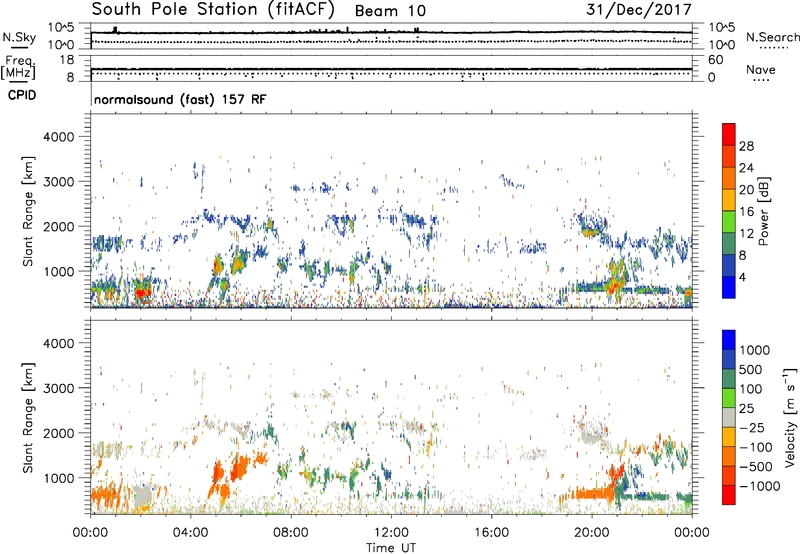Click the 'CPID' row label
This screenshot has height=554, width=800.
coord(22,95)
